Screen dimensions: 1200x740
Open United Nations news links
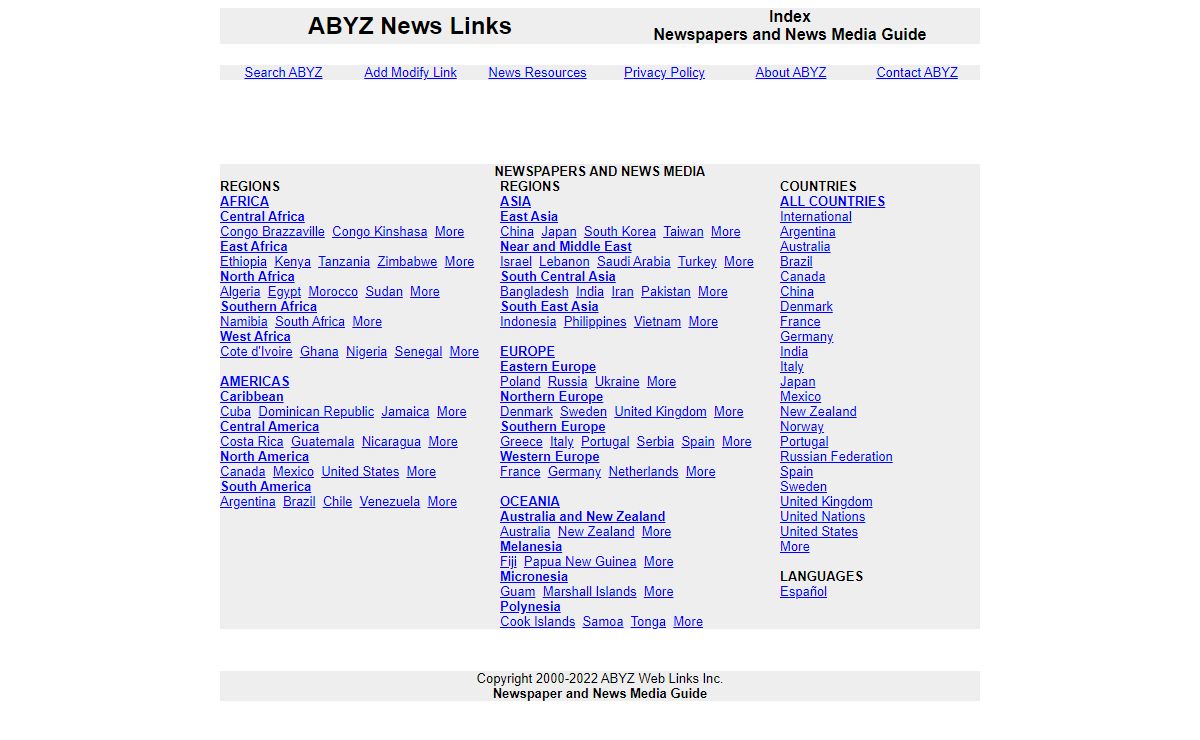click(x=822, y=516)
